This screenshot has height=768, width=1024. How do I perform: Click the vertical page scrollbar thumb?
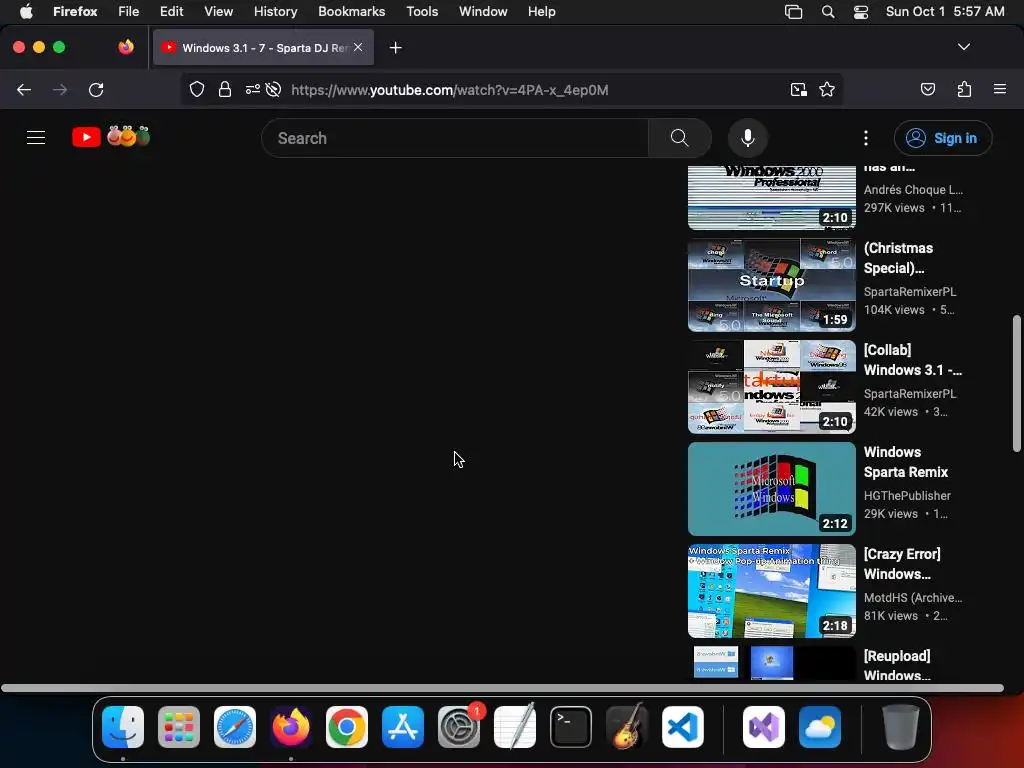(1016, 383)
